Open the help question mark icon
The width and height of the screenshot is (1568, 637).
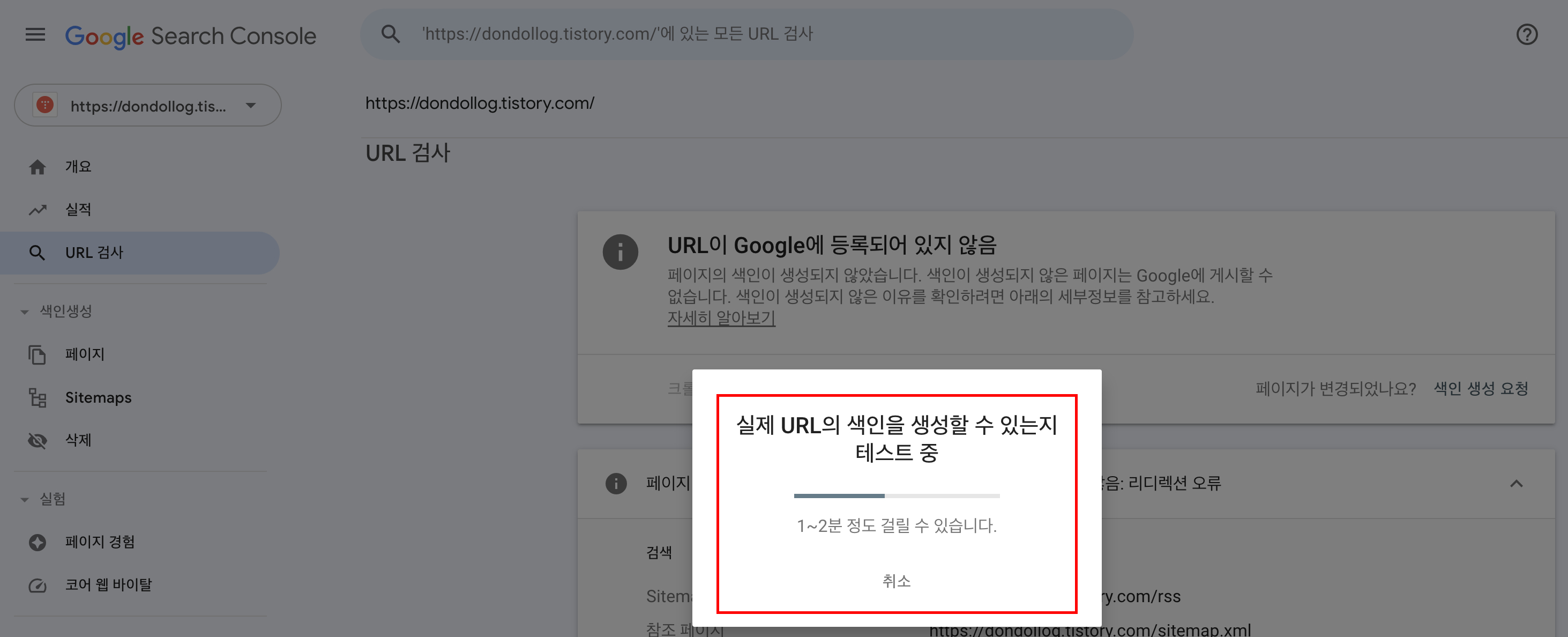click(1527, 35)
